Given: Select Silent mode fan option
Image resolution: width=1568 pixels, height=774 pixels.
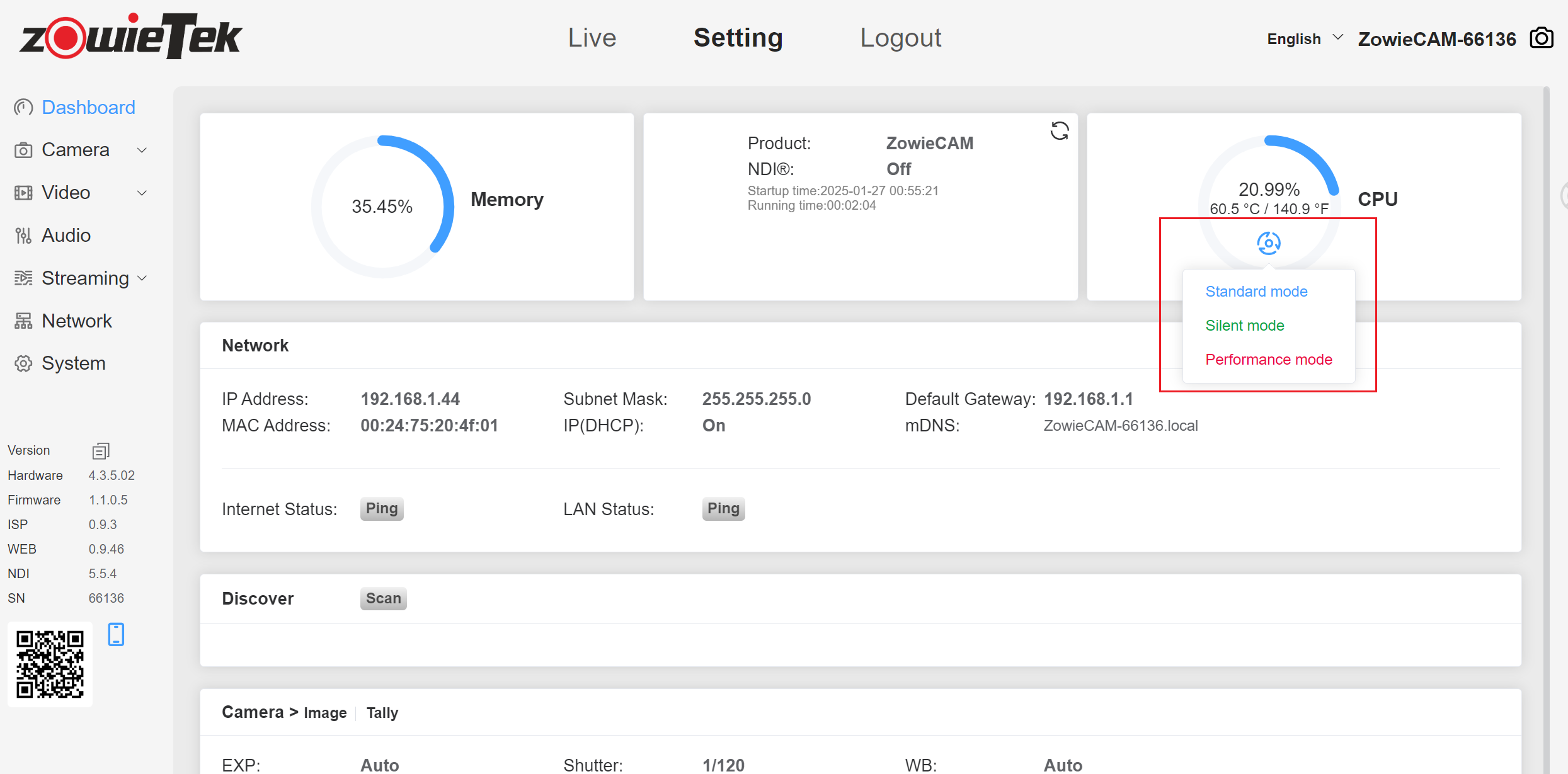Looking at the screenshot, I should tap(1244, 326).
